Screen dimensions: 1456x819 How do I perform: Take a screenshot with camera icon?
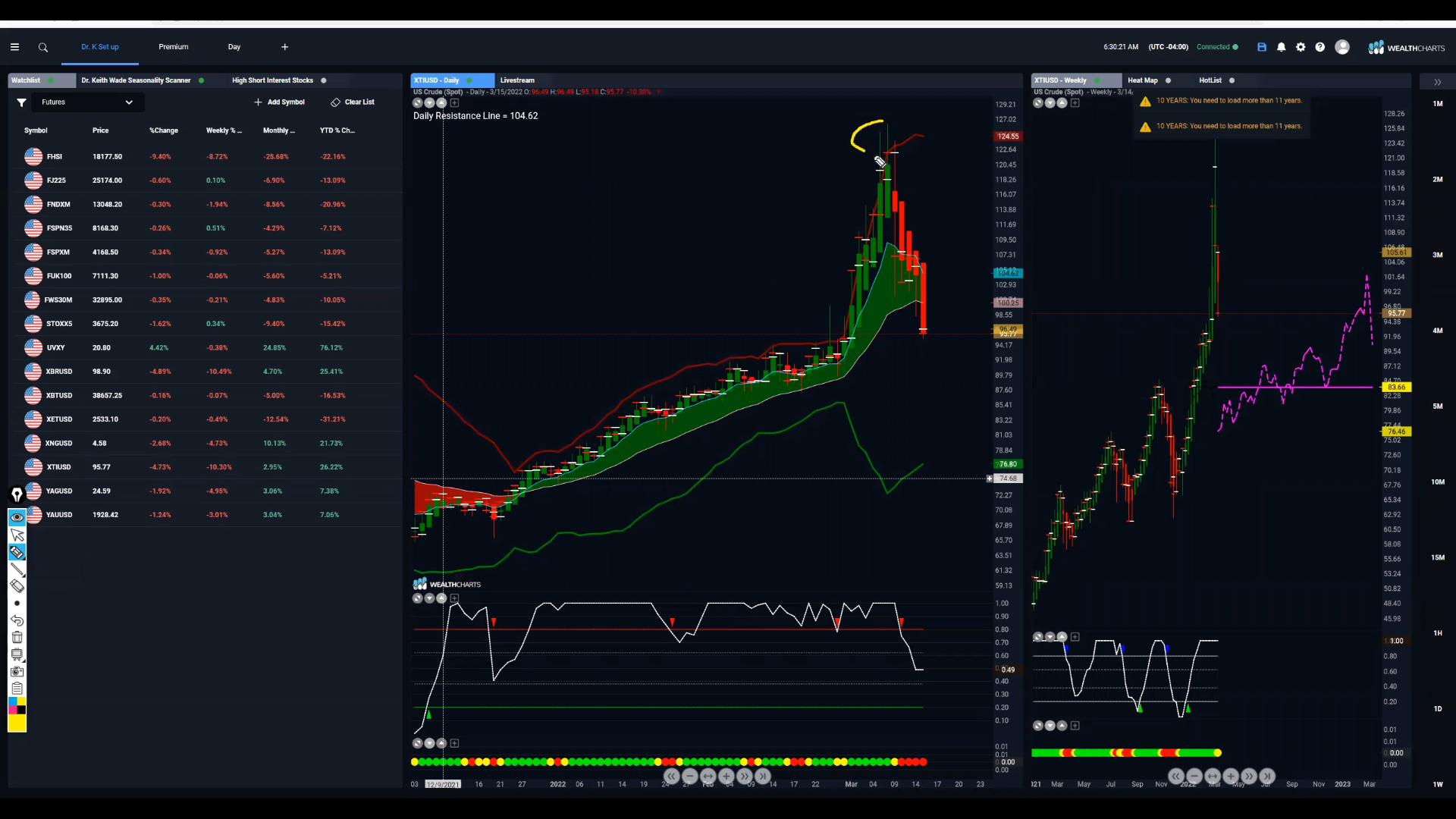[x=17, y=672]
